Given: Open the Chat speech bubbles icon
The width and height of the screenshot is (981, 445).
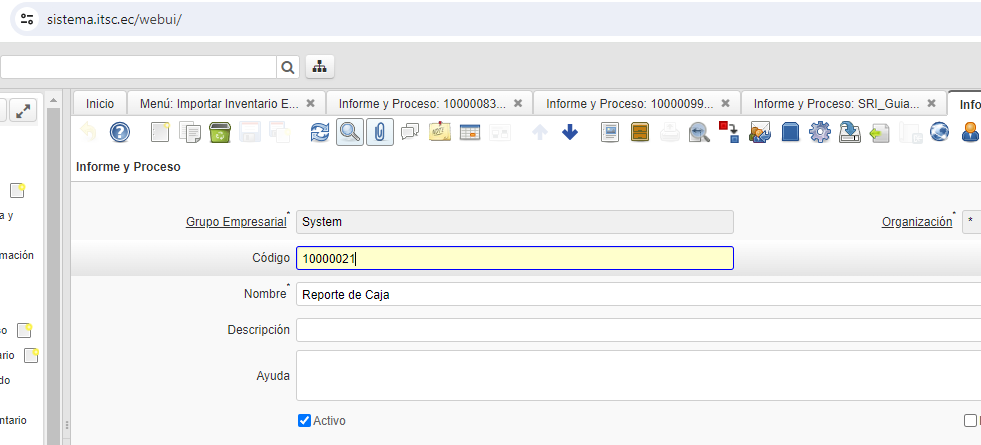Looking at the screenshot, I should click(410, 132).
